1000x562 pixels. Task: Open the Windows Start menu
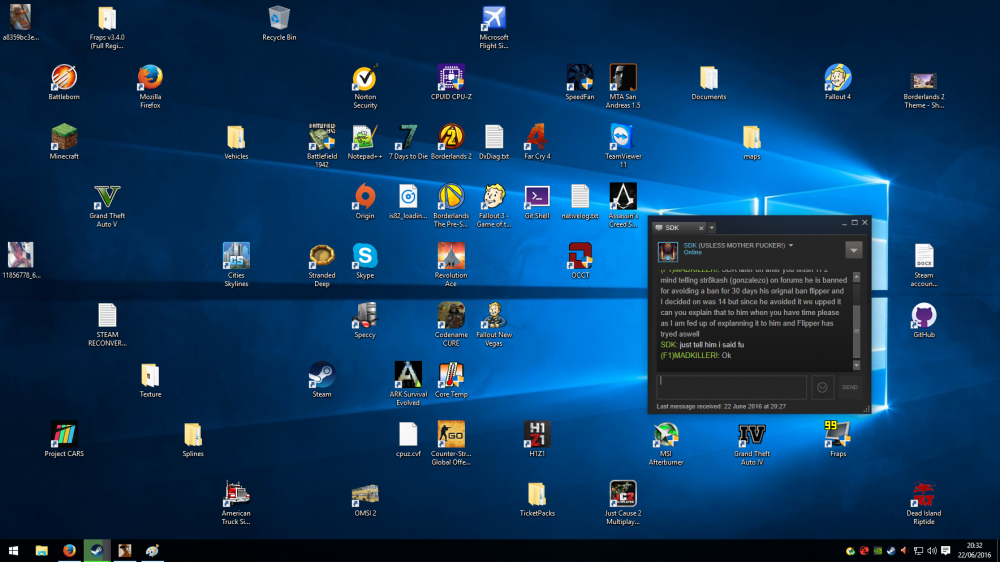[13, 551]
